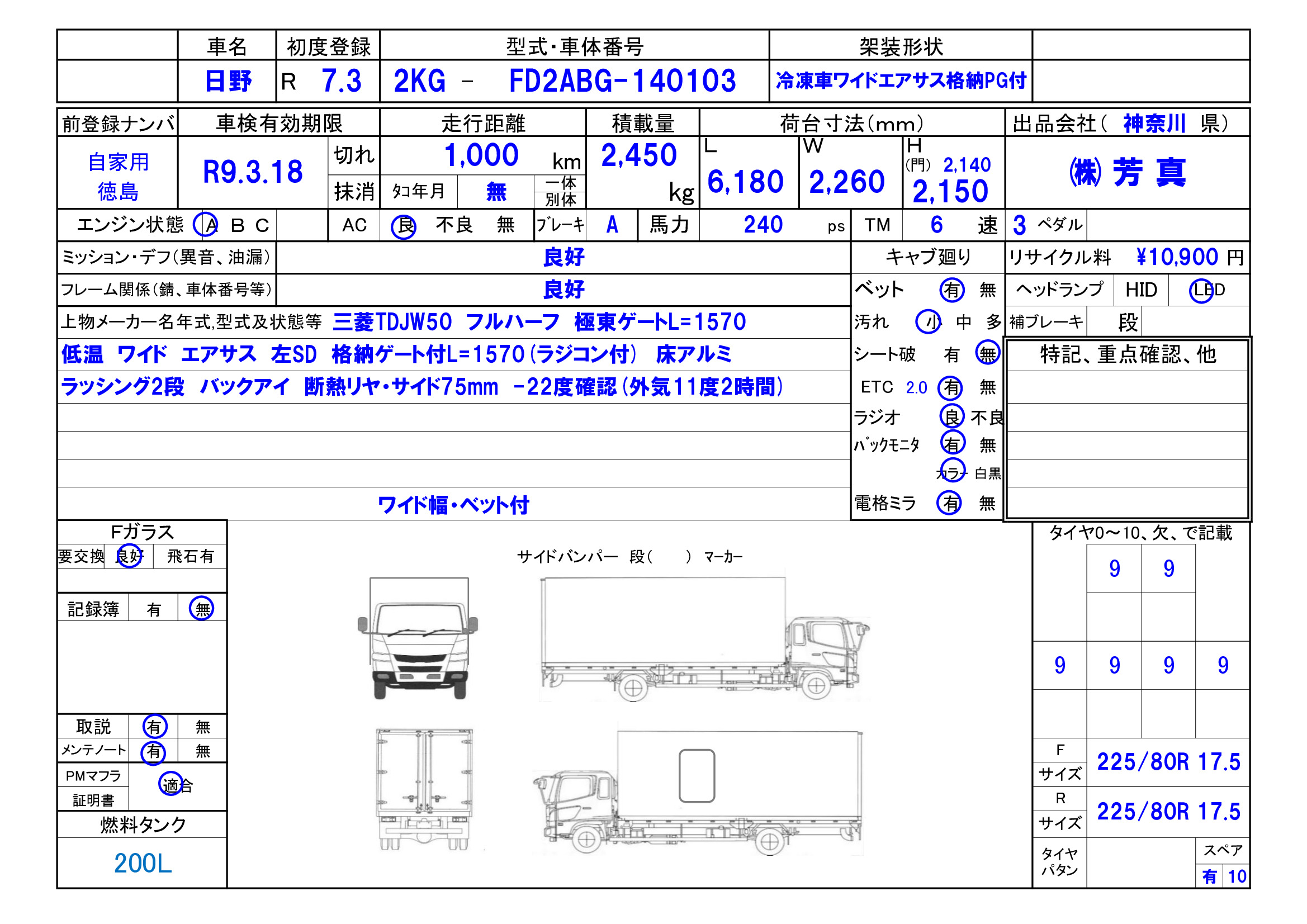Viewport: 1307px width, 924px height.
Task: Click the side door on left-facing truck diagram
Action: click(697, 775)
